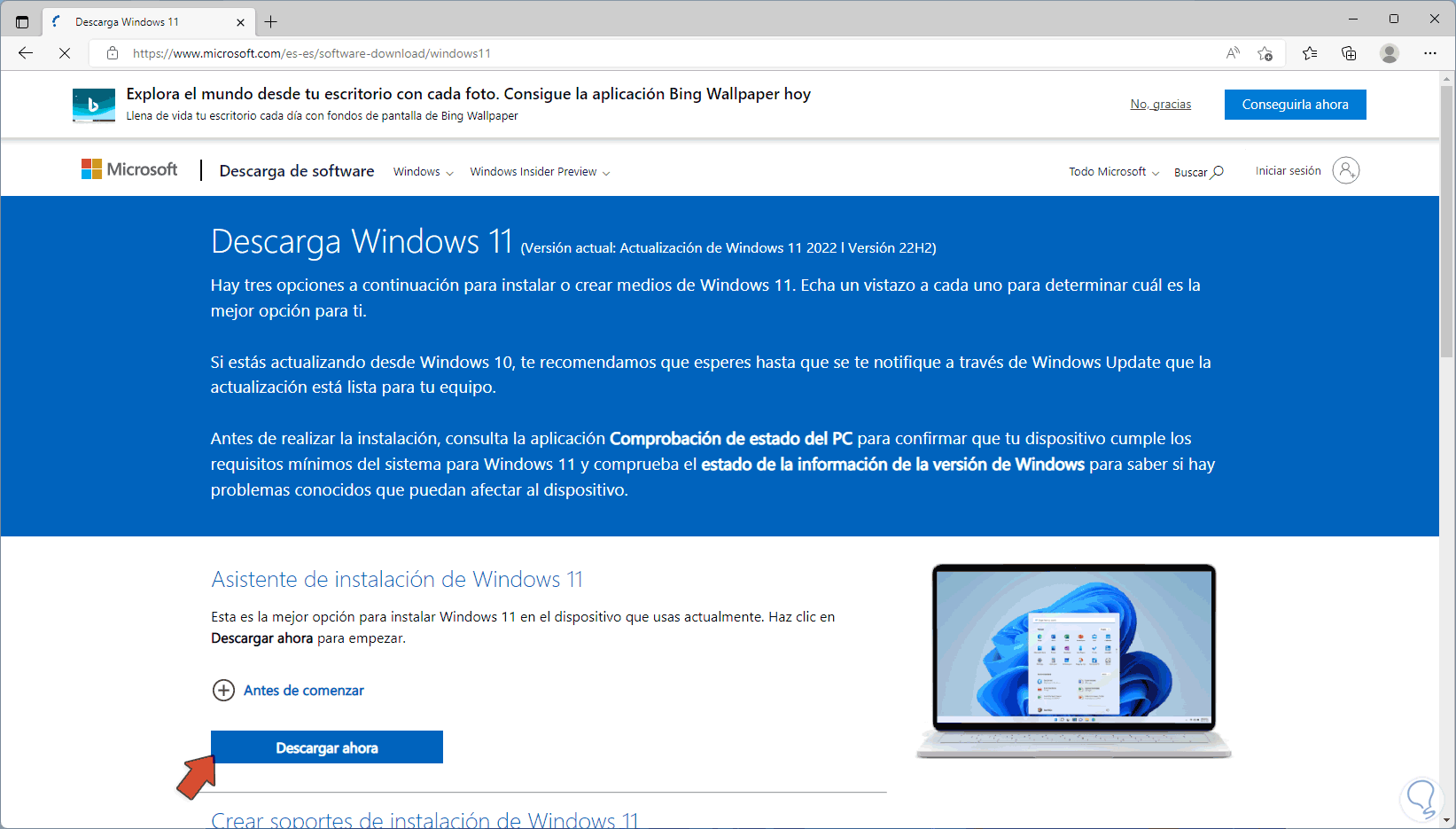Viewport: 1456px width, 829px height.
Task: Open Buscar search on the Microsoft header
Action: (x=1199, y=172)
